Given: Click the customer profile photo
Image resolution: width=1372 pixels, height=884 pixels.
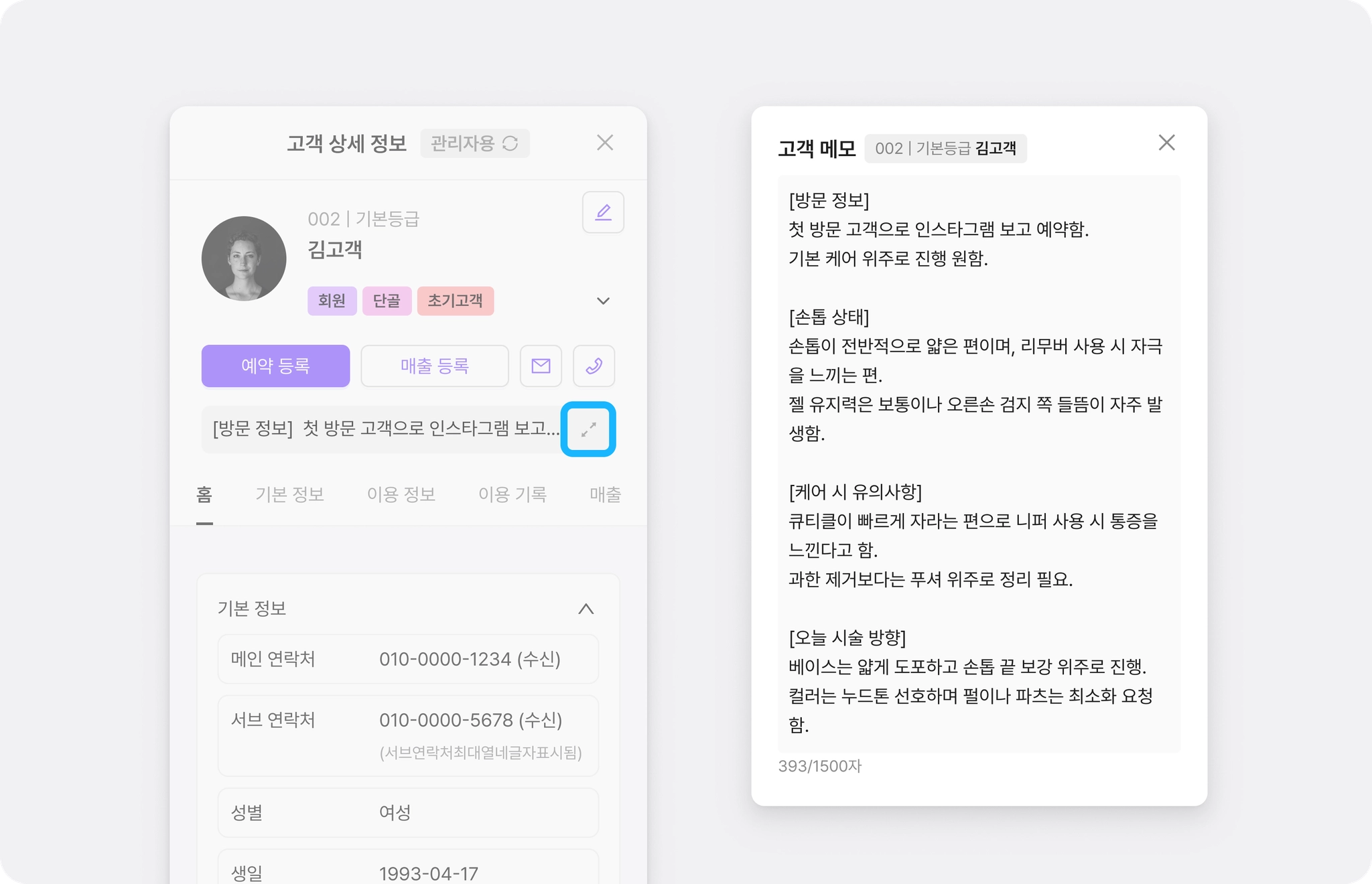Looking at the screenshot, I should click(x=244, y=259).
